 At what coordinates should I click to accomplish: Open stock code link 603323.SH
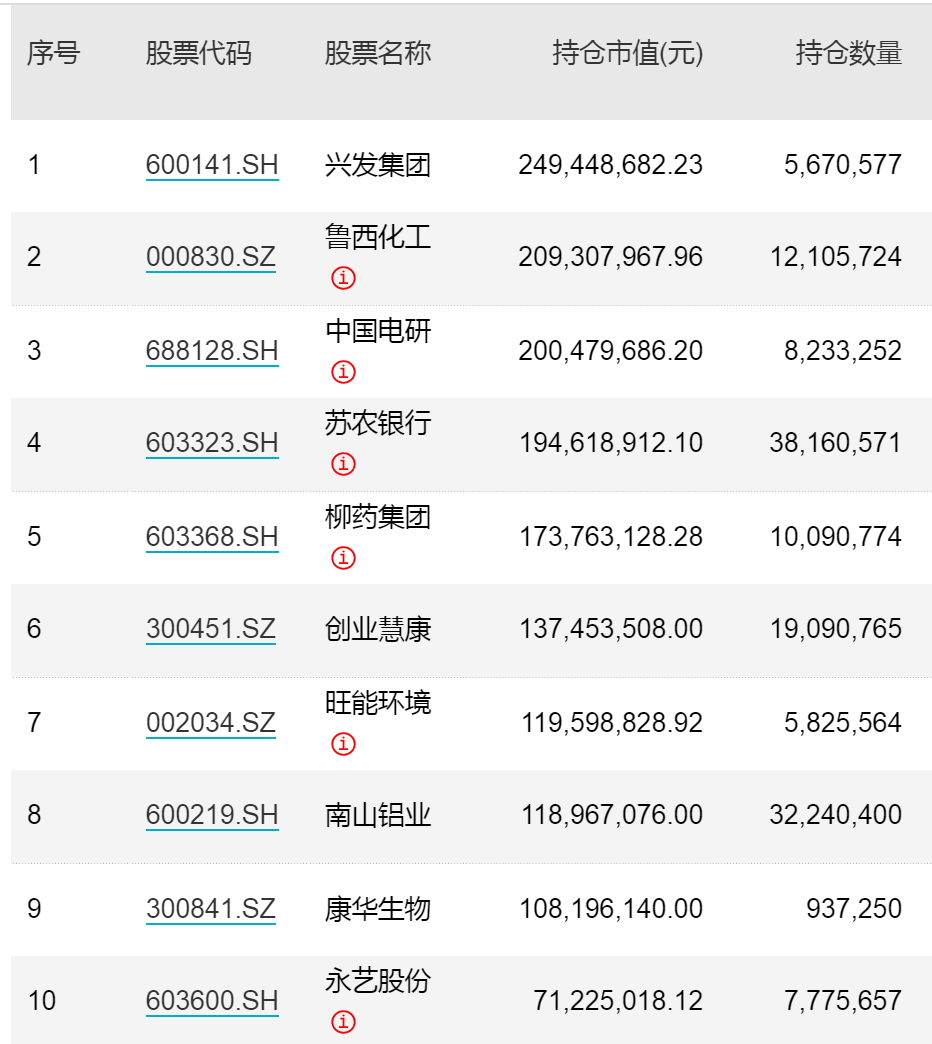(x=212, y=443)
